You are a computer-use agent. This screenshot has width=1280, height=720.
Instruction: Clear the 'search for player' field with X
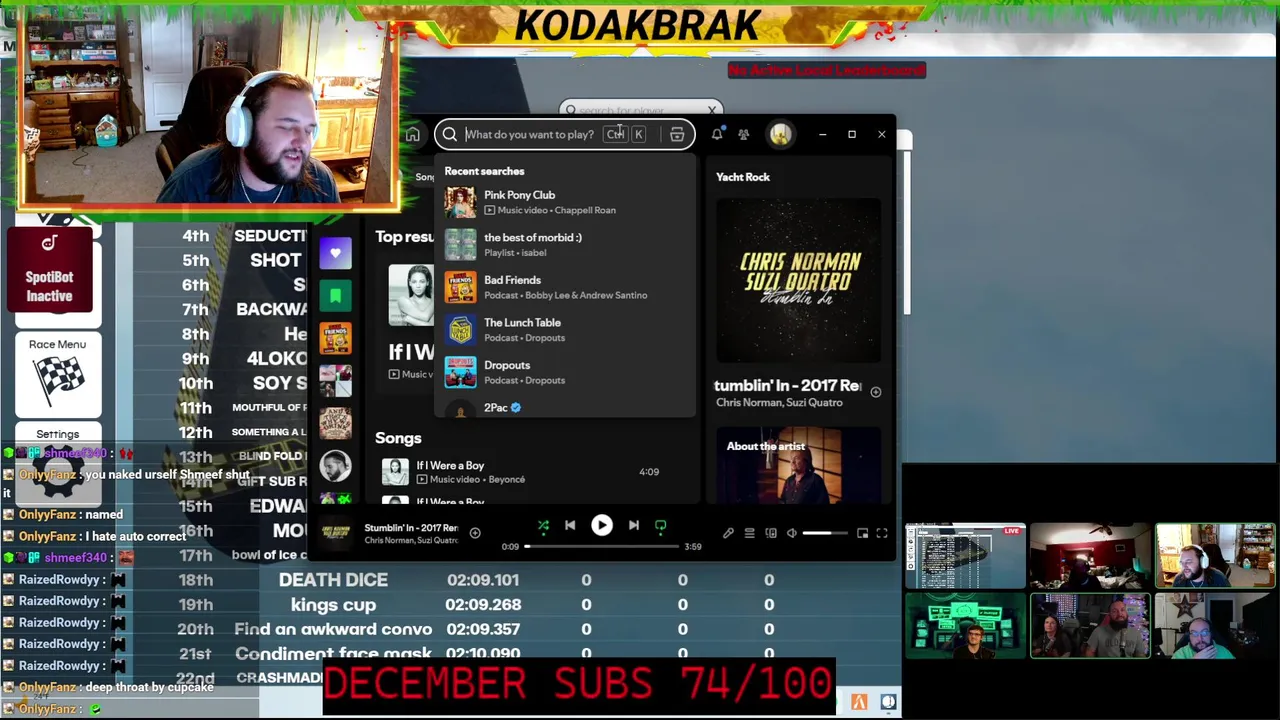pos(712,110)
